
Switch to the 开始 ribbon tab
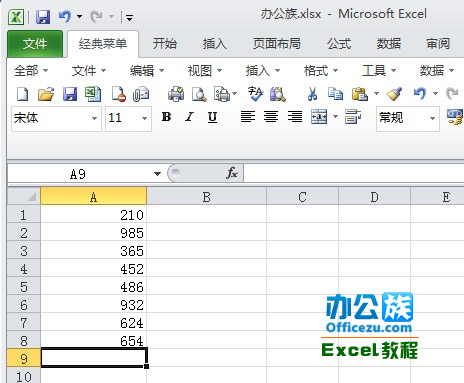click(x=165, y=44)
